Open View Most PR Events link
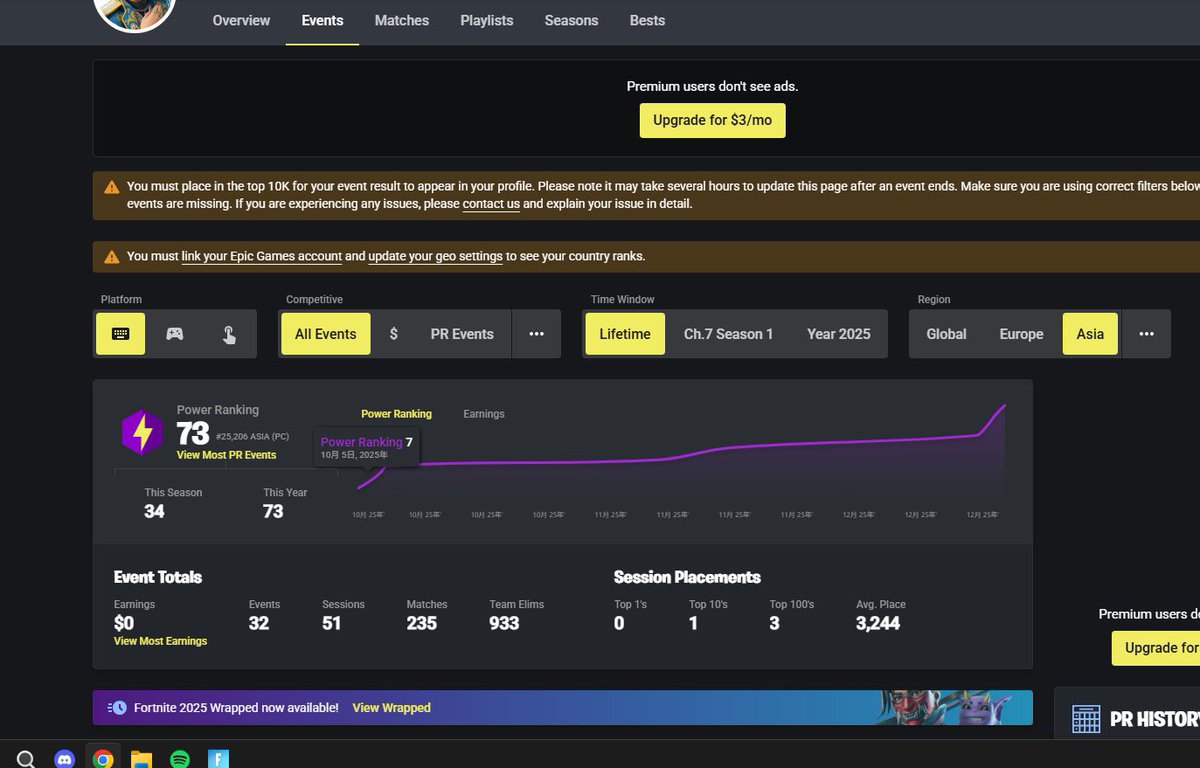 pyautogui.click(x=226, y=455)
